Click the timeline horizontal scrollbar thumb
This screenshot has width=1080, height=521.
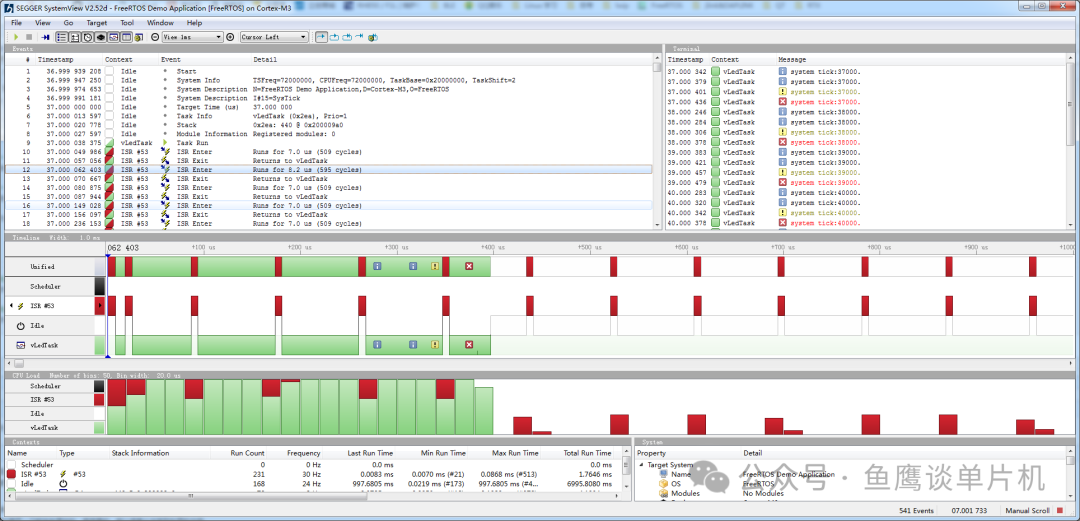coord(19,363)
